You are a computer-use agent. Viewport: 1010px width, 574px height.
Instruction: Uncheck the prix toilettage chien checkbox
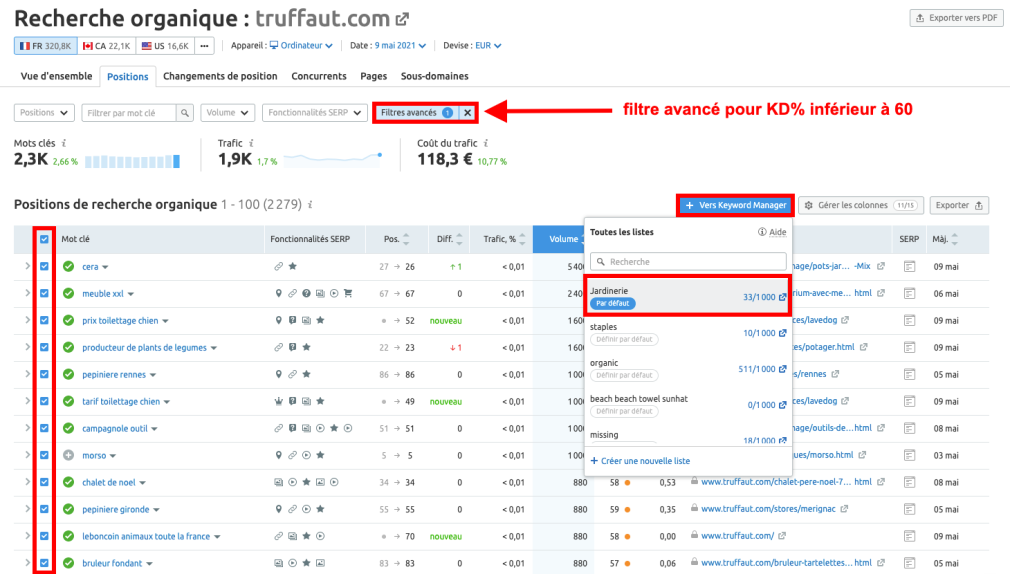[44, 320]
